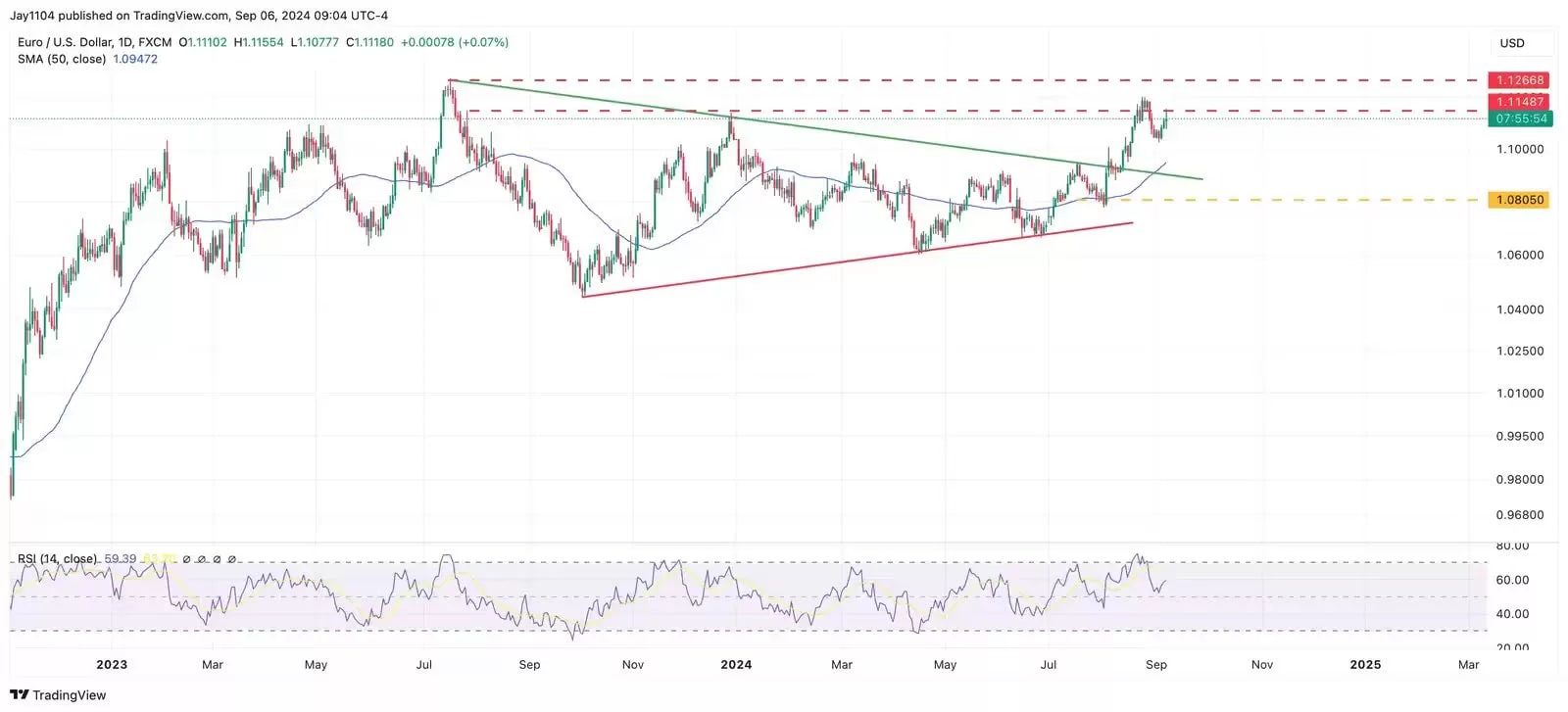Viewport: 1568px width, 712px height.
Task: Click the 1.06000 price axis value
Action: click(x=1520, y=255)
